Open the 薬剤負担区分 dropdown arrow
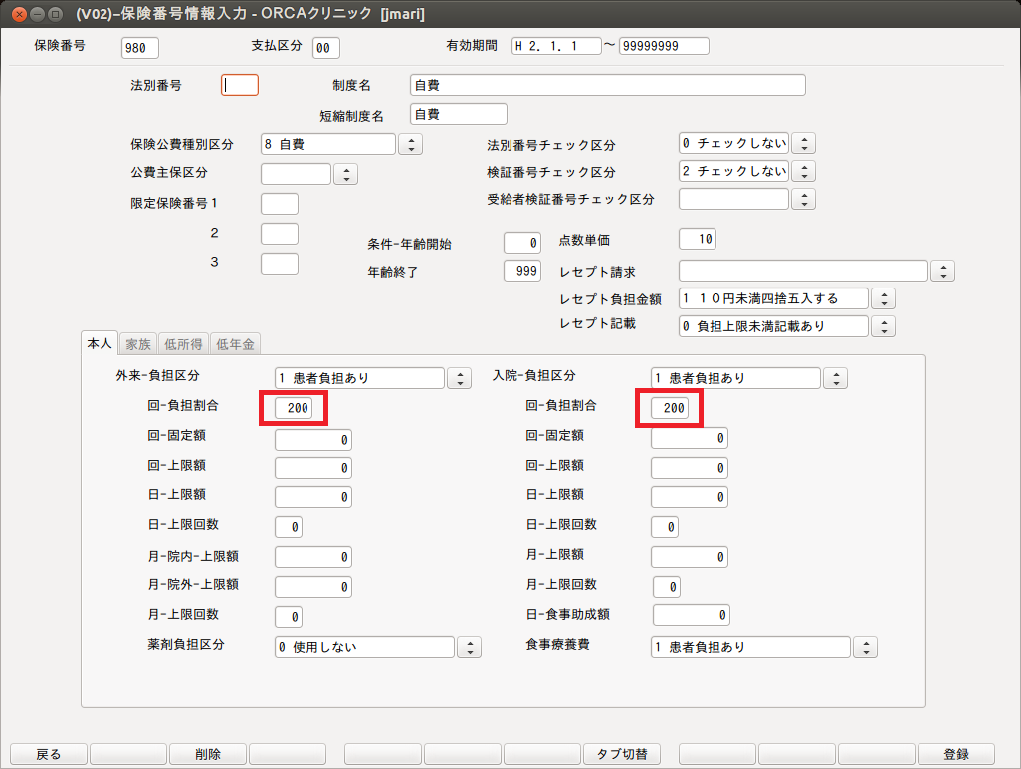The height and width of the screenshot is (769, 1021). [x=469, y=647]
